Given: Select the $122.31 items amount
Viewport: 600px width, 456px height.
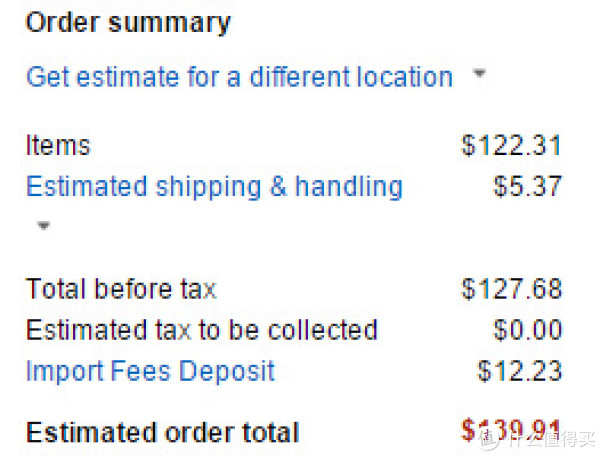Looking at the screenshot, I should (x=511, y=145).
